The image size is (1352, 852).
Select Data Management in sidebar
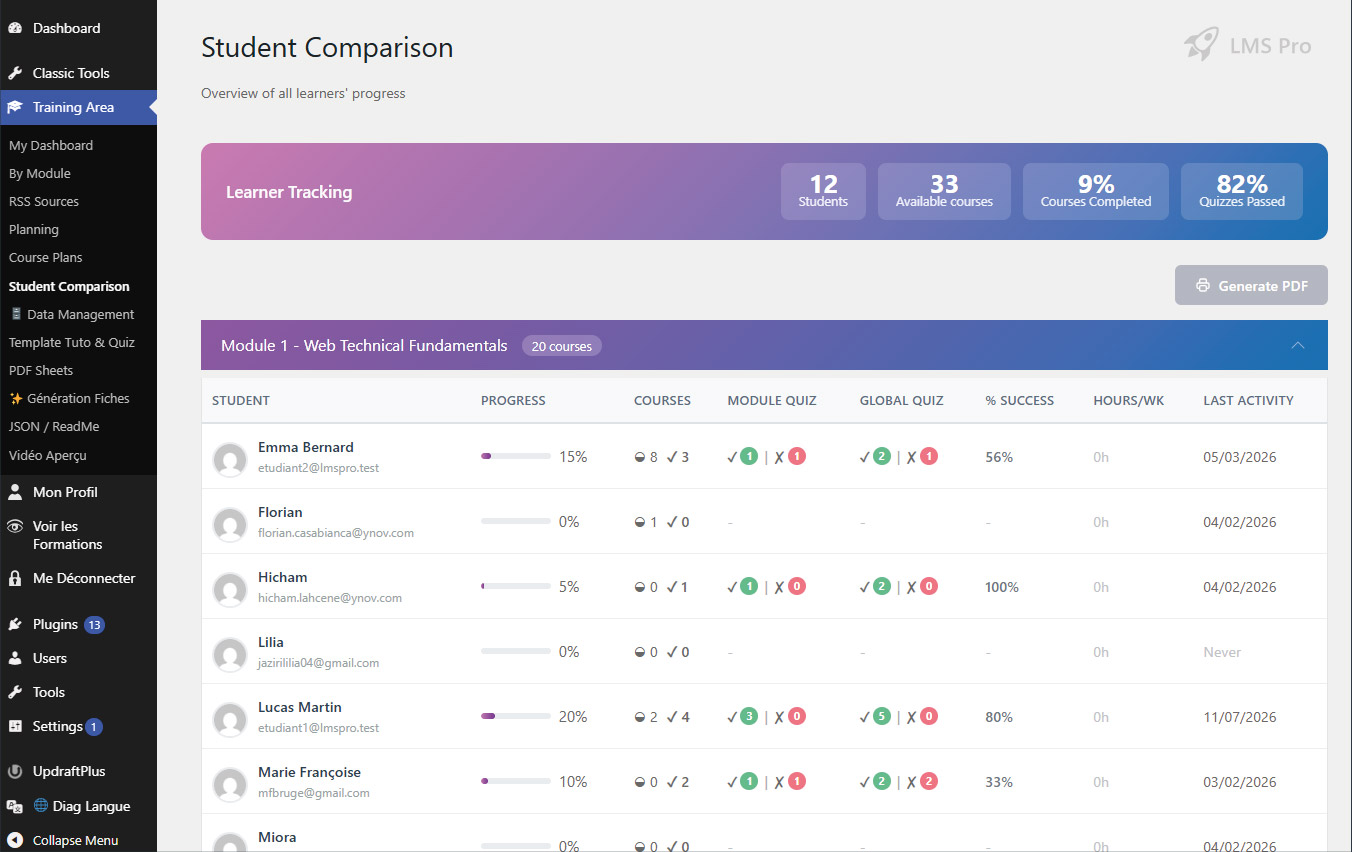pos(72,314)
